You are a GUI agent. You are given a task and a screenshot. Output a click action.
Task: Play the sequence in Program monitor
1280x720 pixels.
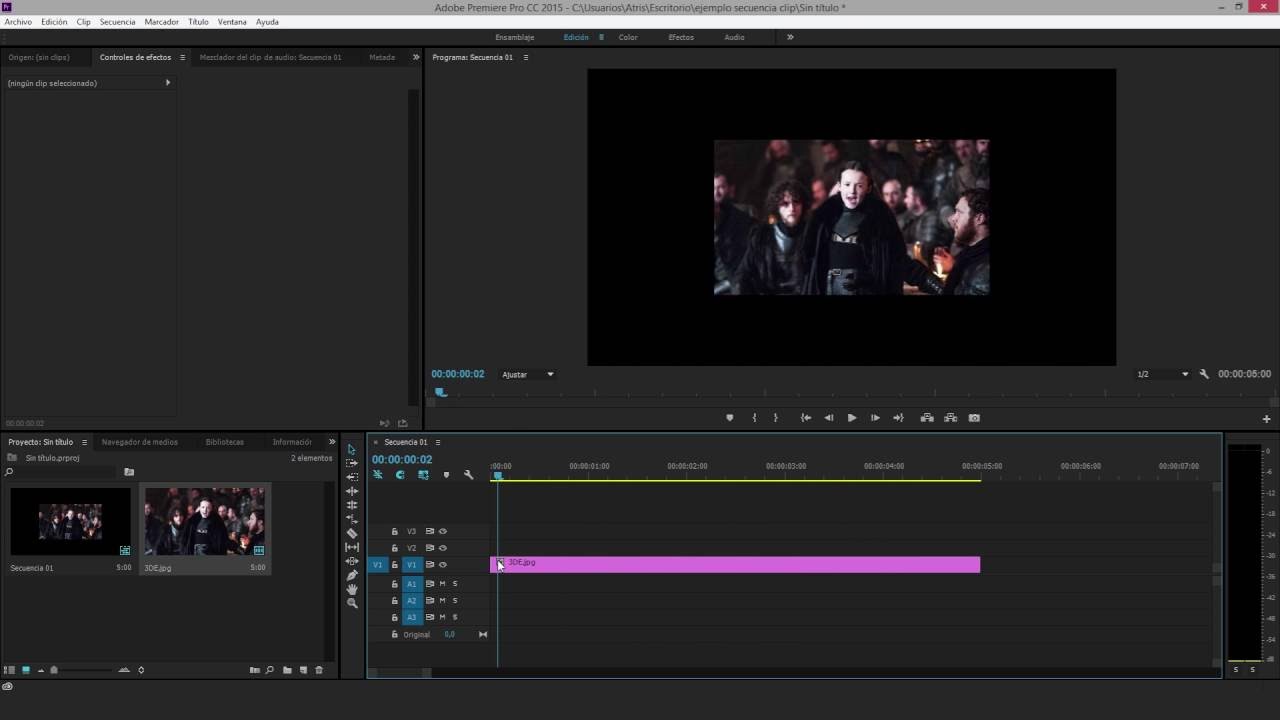[851, 418]
